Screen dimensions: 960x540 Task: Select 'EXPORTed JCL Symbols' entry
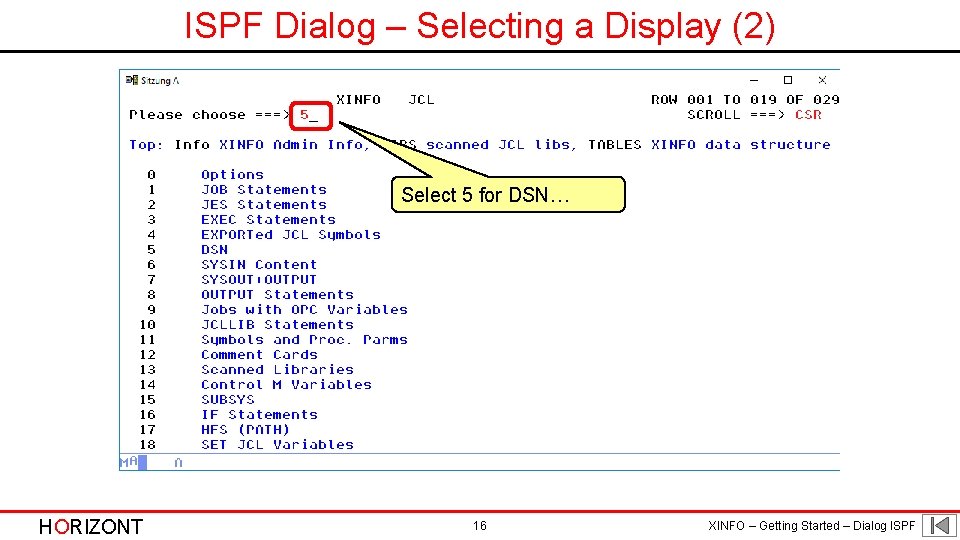[x=291, y=234]
